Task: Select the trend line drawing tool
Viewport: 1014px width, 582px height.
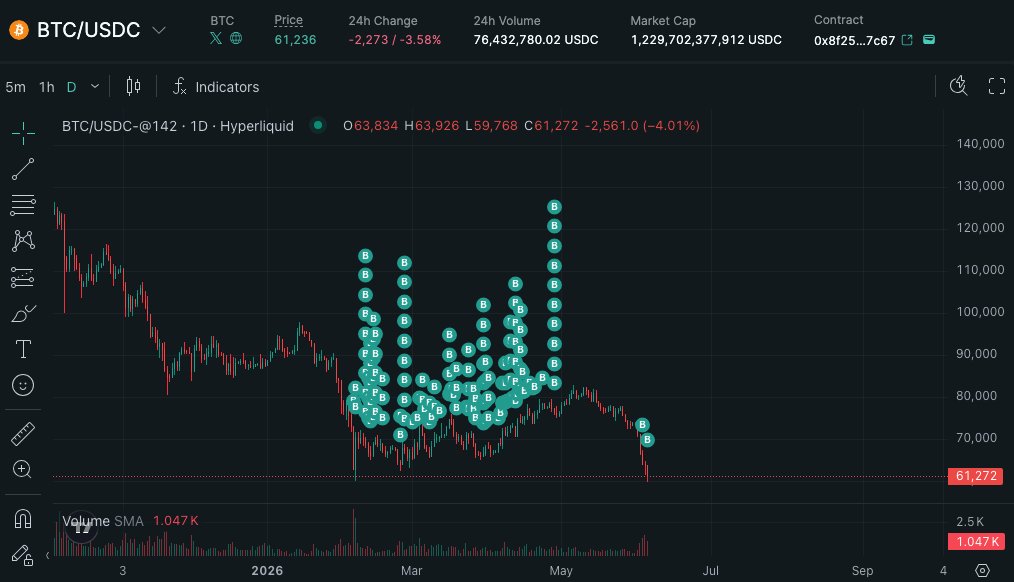Action: [23, 169]
